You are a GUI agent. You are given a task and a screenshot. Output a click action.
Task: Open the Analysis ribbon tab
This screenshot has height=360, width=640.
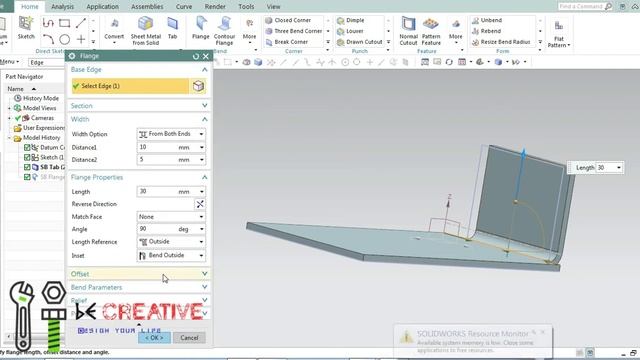tap(62, 7)
